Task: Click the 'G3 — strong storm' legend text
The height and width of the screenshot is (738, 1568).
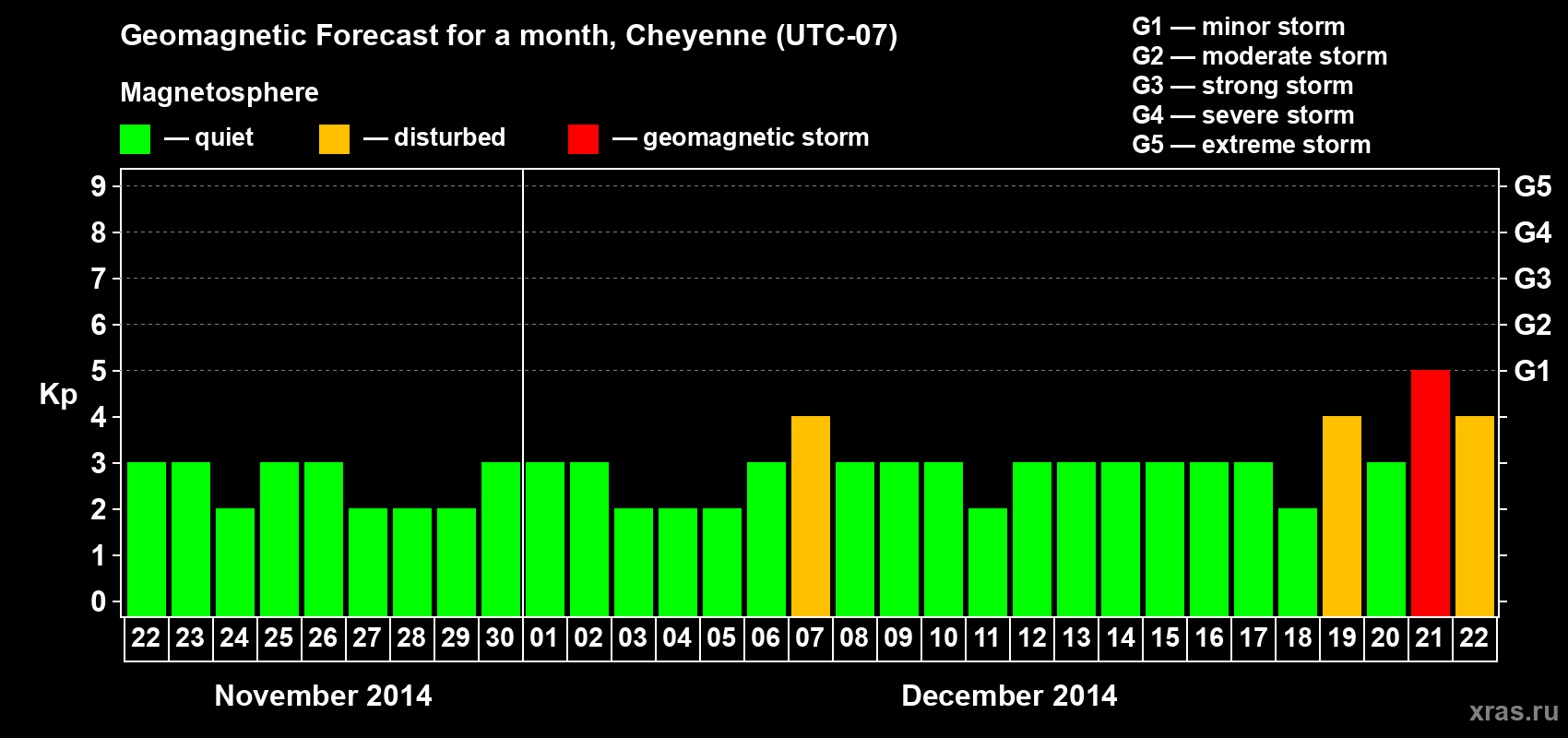Action: coord(1242,86)
